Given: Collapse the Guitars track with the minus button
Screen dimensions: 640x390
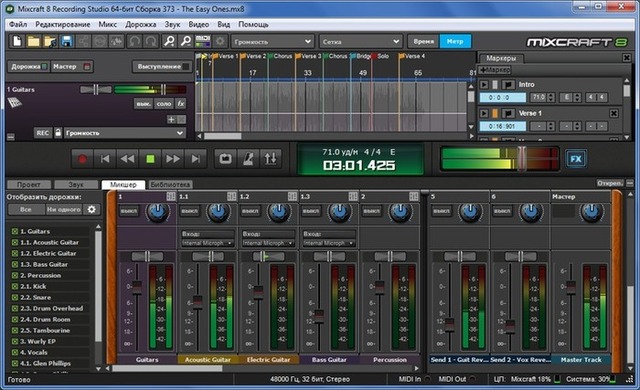Looking at the screenshot, I should click(11, 137).
